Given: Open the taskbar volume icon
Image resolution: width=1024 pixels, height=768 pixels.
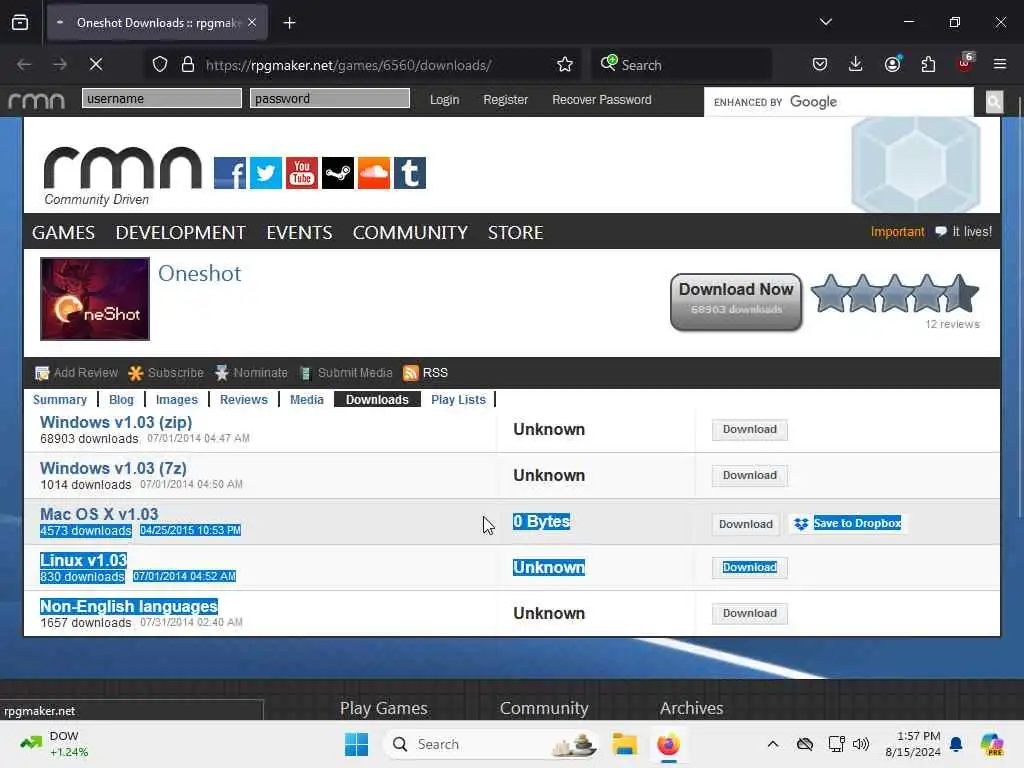Looking at the screenshot, I should [x=861, y=744].
